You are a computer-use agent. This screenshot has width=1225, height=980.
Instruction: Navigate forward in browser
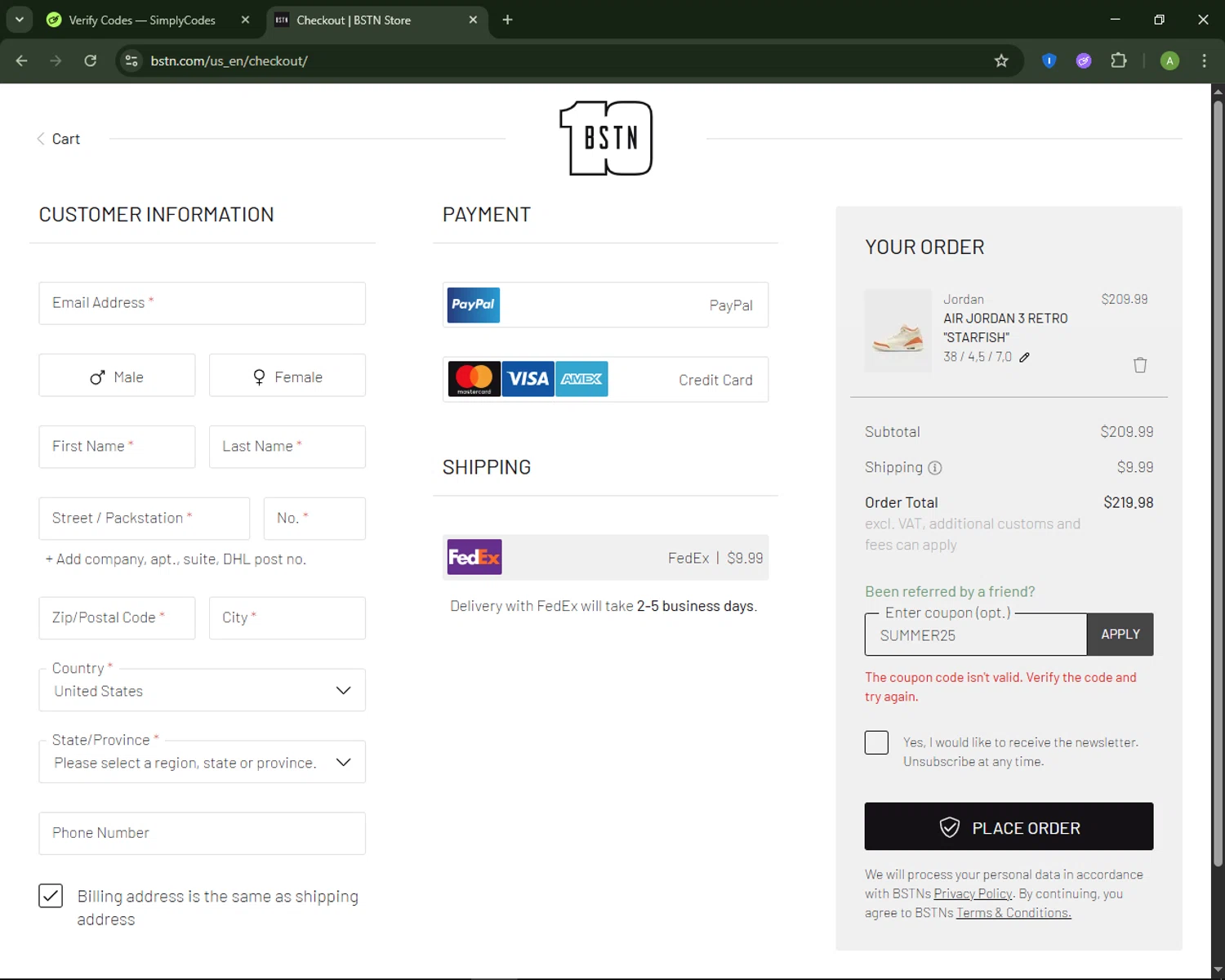(56, 60)
